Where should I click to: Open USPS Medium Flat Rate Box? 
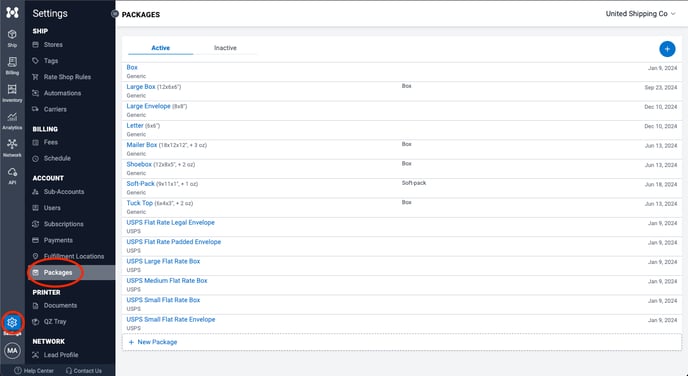click(167, 280)
